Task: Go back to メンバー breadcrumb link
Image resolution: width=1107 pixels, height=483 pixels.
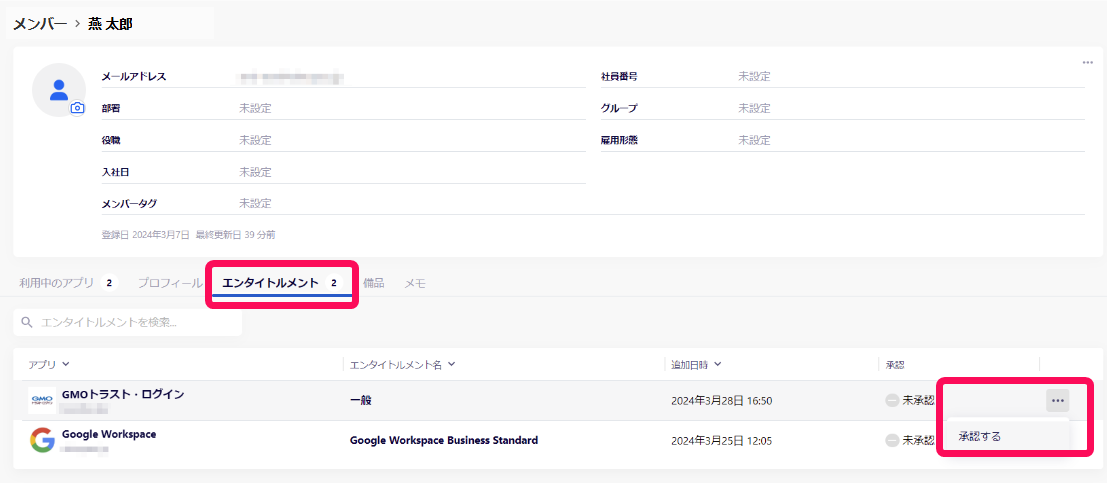Action: (x=40, y=24)
